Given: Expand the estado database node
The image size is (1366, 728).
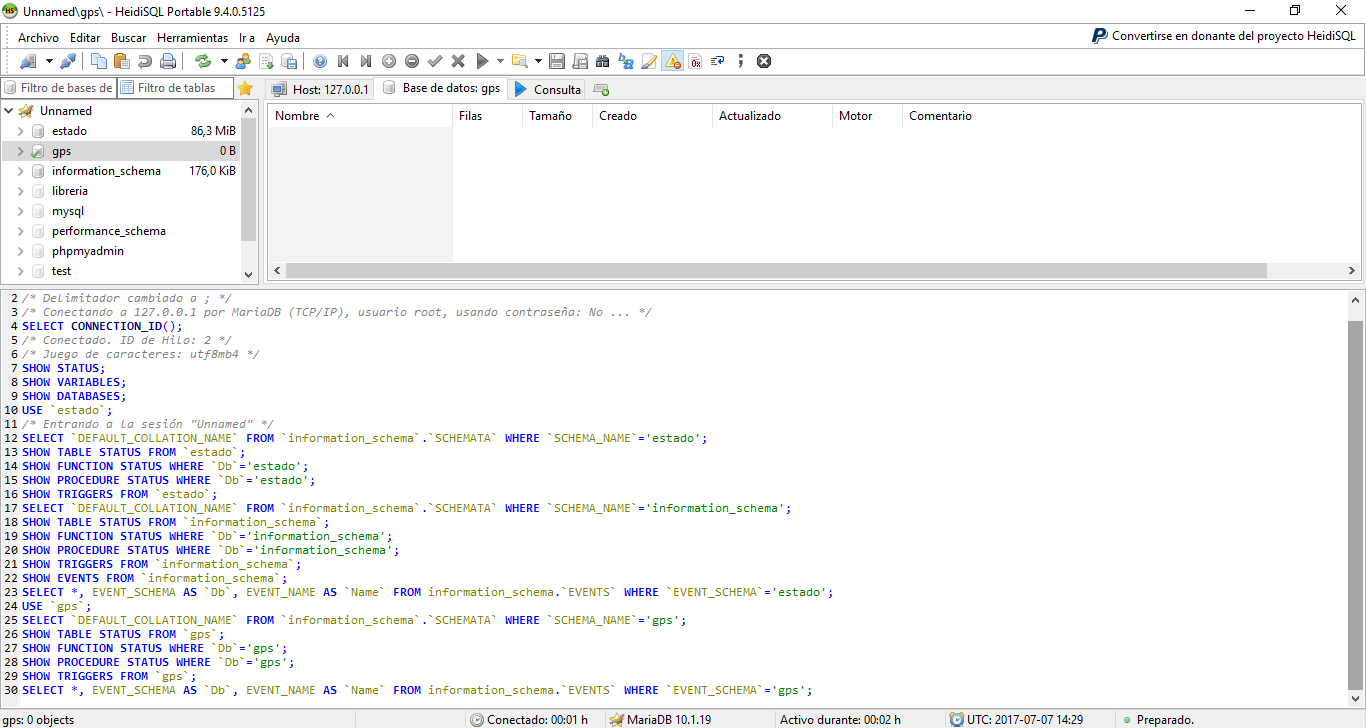Looking at the screenshot, I should coord(19,130).
